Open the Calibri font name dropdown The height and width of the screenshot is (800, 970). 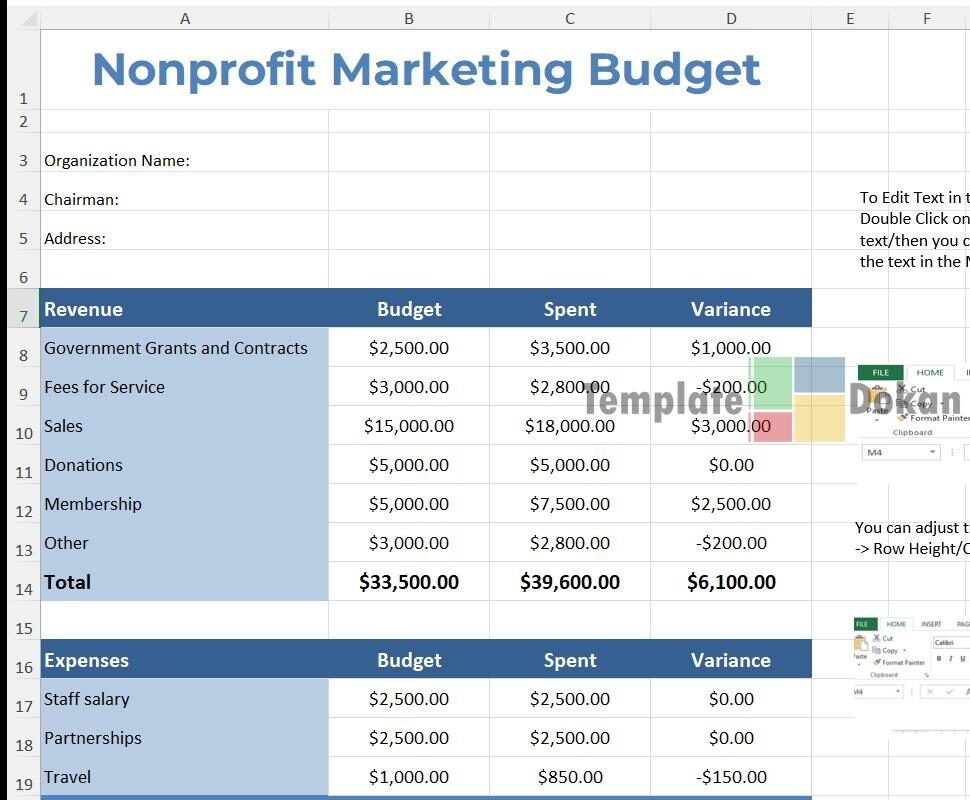click(x=955, y=642)
